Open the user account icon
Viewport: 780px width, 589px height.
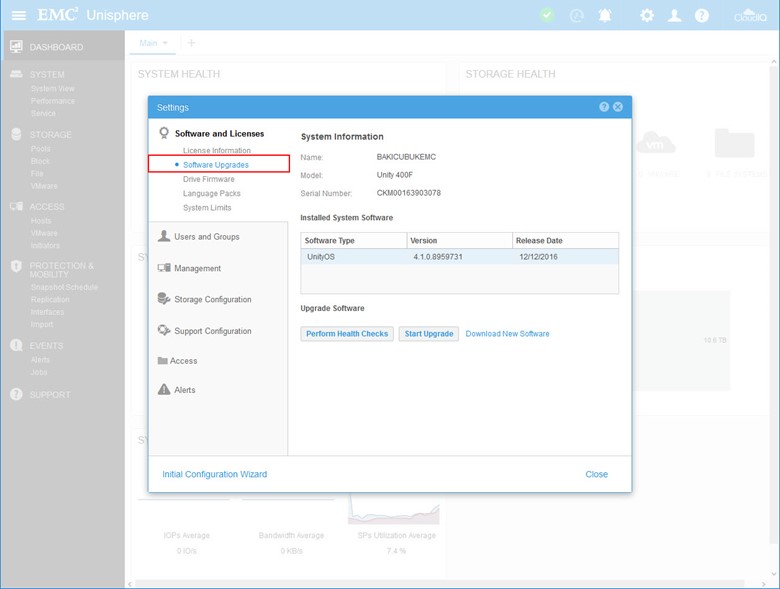675,15
